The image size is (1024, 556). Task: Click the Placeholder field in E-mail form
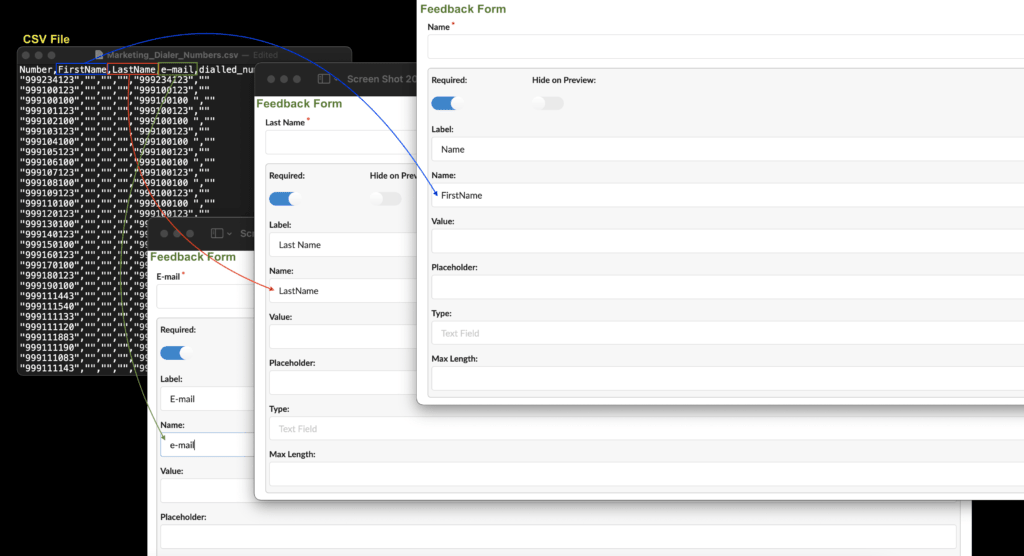point(558,536)
